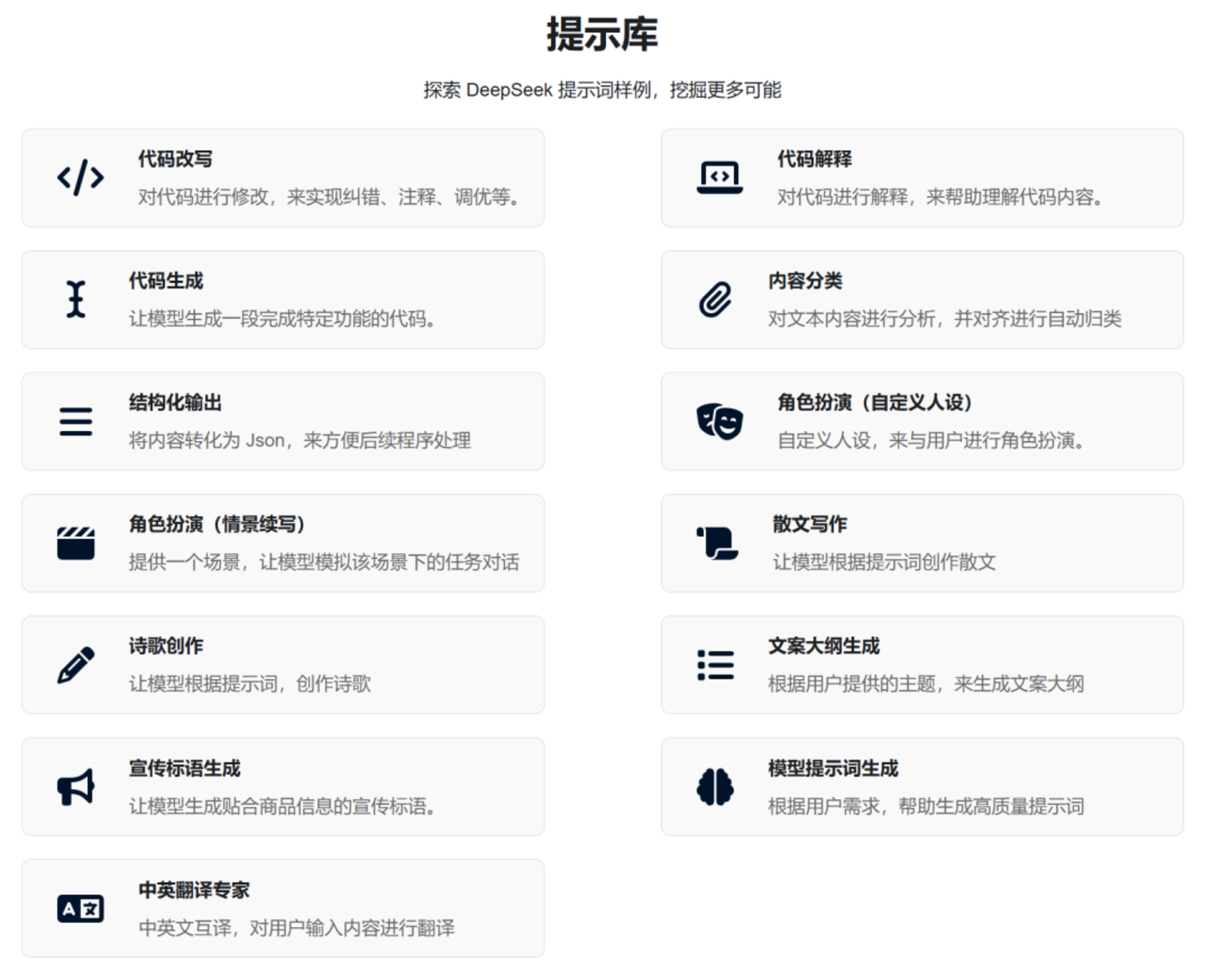
Task: Click the megaphone icon for 宣传标语生成
Action: [76, 787]
